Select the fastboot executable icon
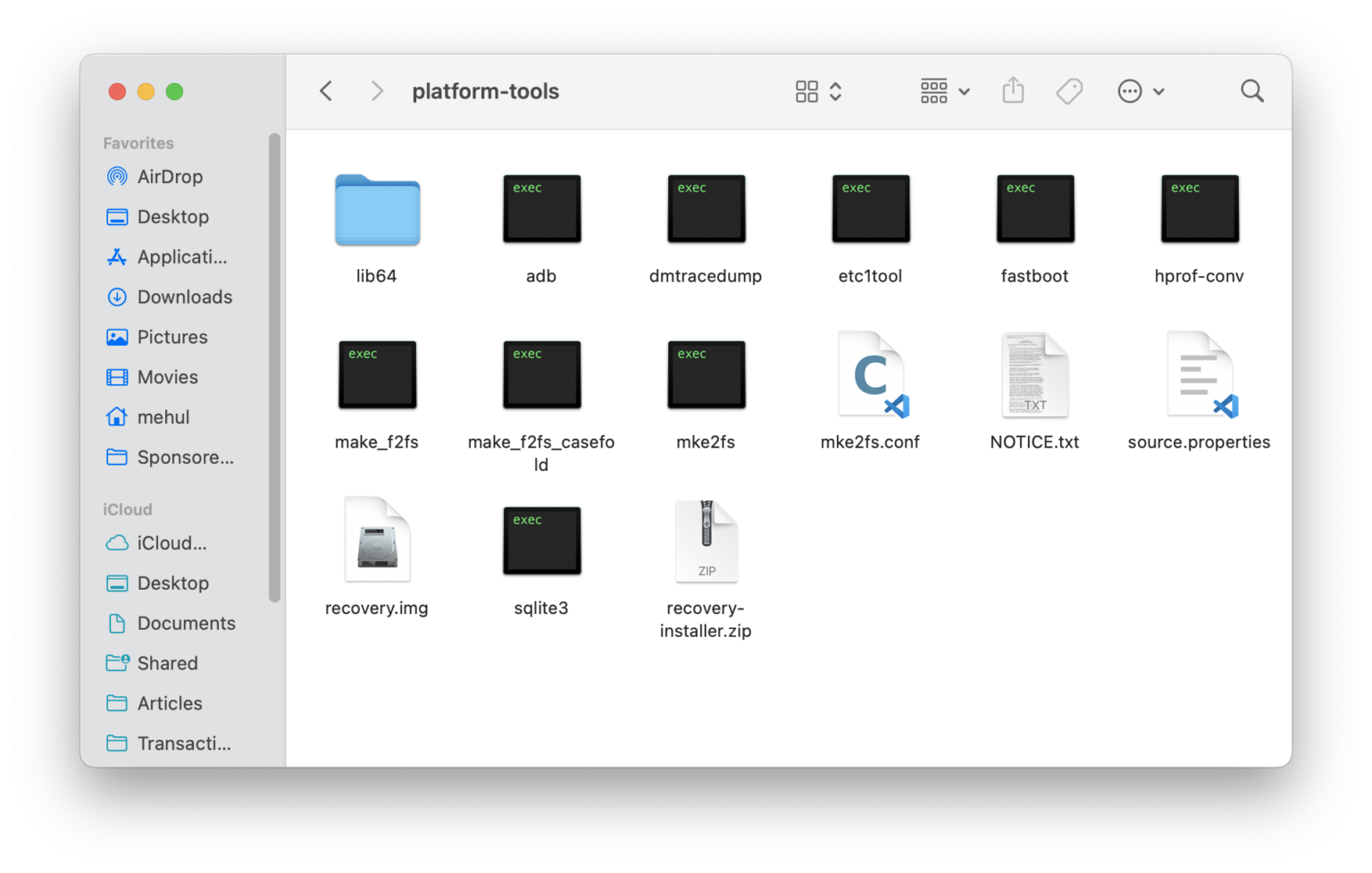 1034,209
